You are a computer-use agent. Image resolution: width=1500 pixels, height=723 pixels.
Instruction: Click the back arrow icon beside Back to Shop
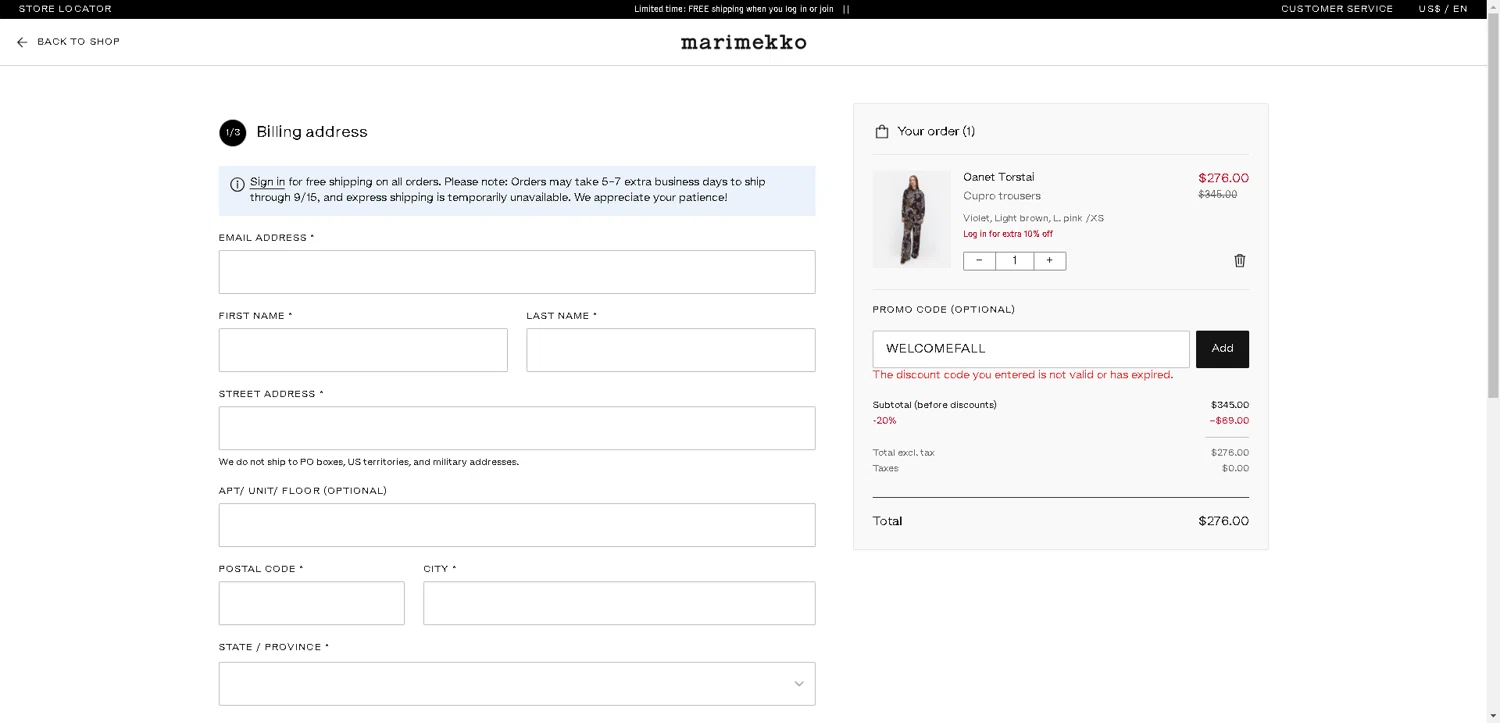(22, 42)
